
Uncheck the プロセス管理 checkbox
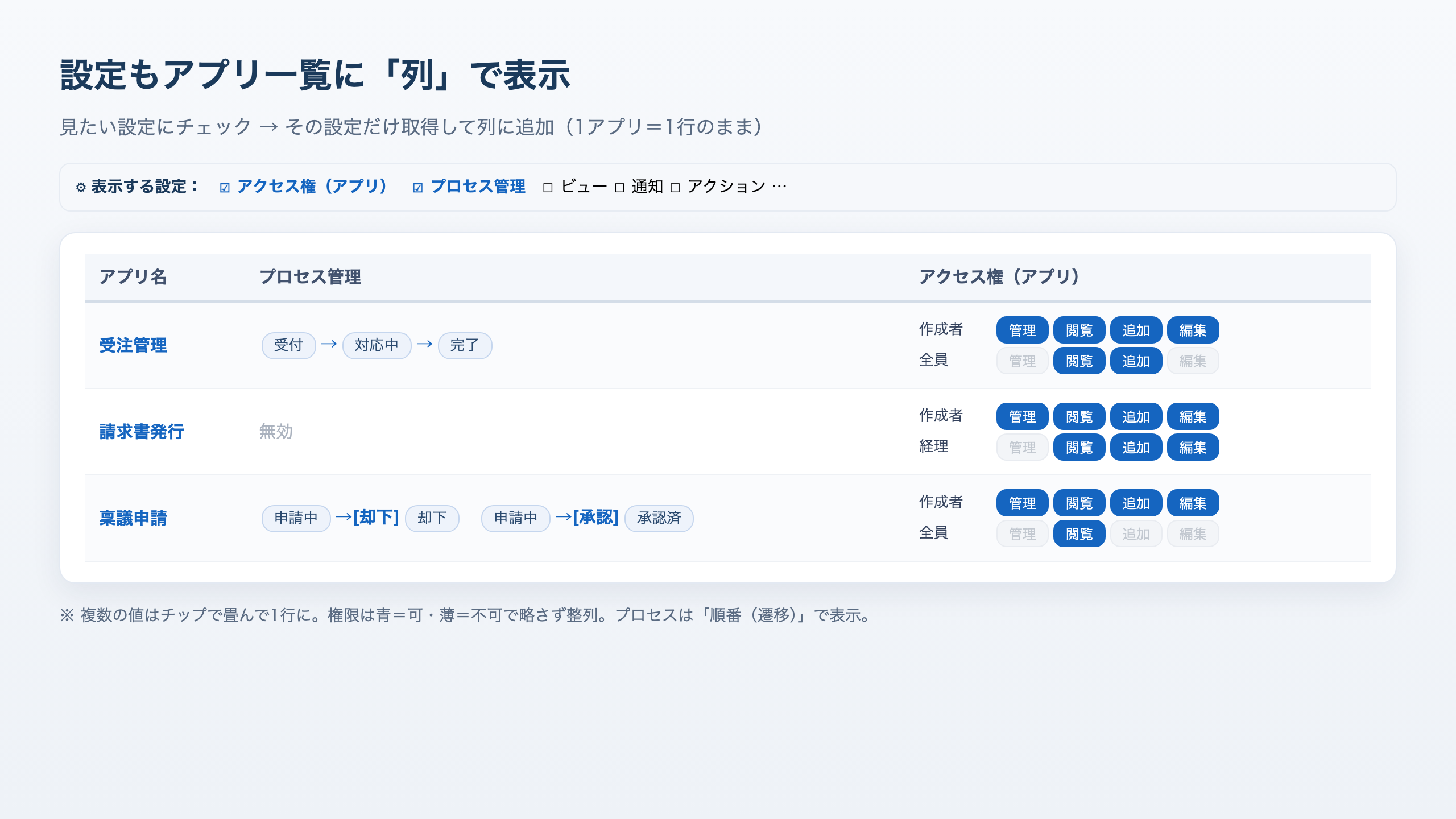418,188
